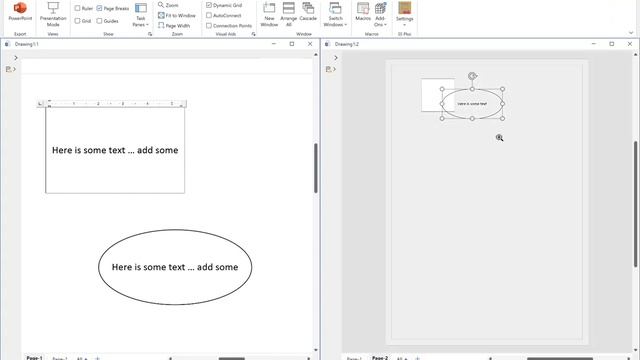640x360 pixels.
Task: Switch to Page-1 tab in Drawing1:2 window
Action: pyautogui.click(x=354, y=358)
